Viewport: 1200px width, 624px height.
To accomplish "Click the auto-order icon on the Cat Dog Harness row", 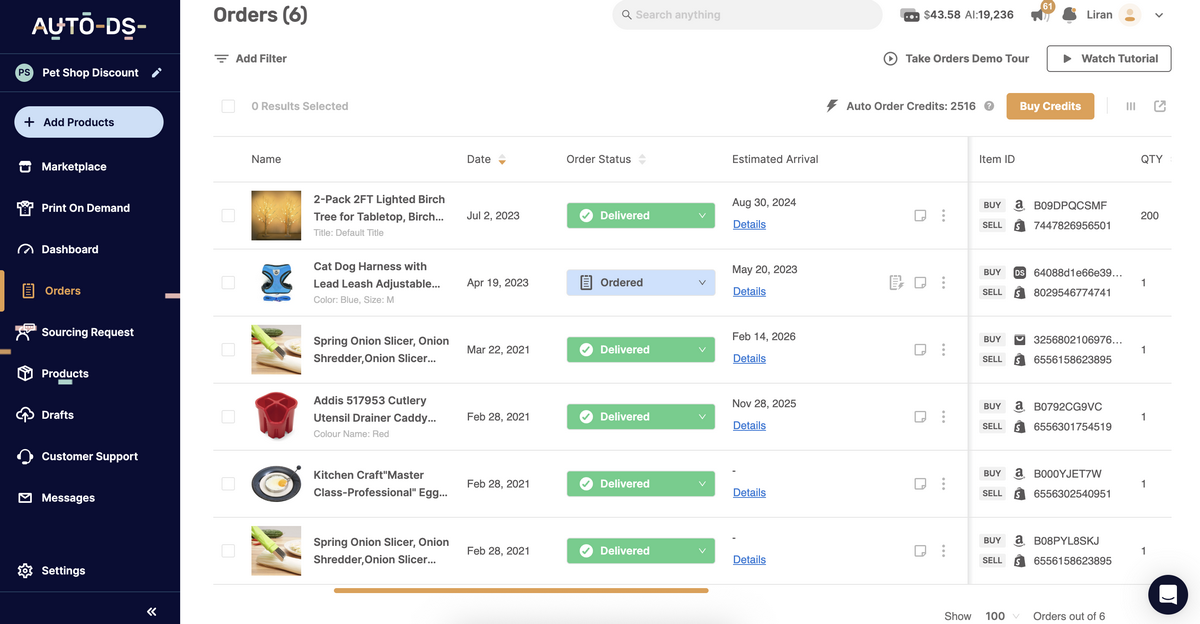I will pos(896,283).
